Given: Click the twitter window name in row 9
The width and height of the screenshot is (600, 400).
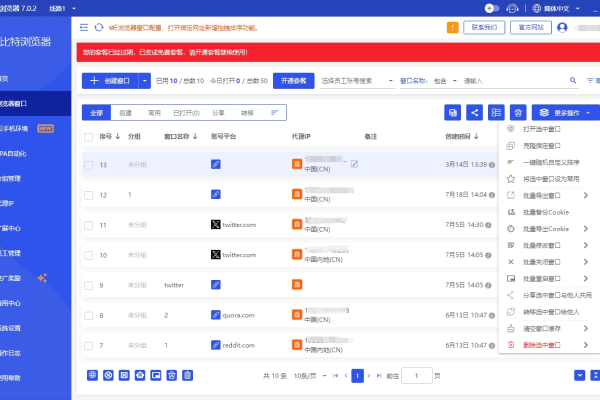Looking at the screenshot, I should tap(174, 285).
